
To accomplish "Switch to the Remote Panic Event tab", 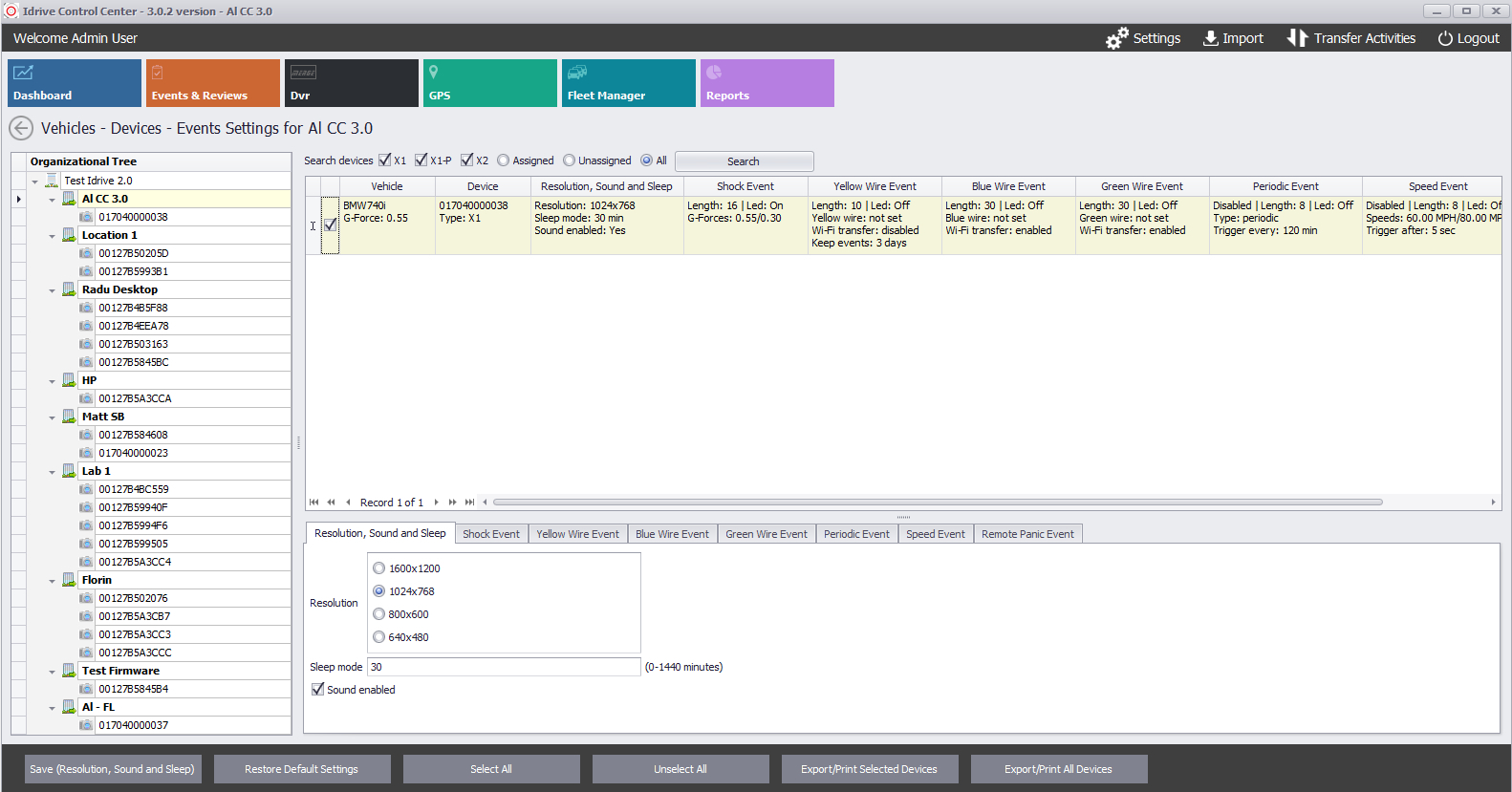I will click(x=1026, y=534).
